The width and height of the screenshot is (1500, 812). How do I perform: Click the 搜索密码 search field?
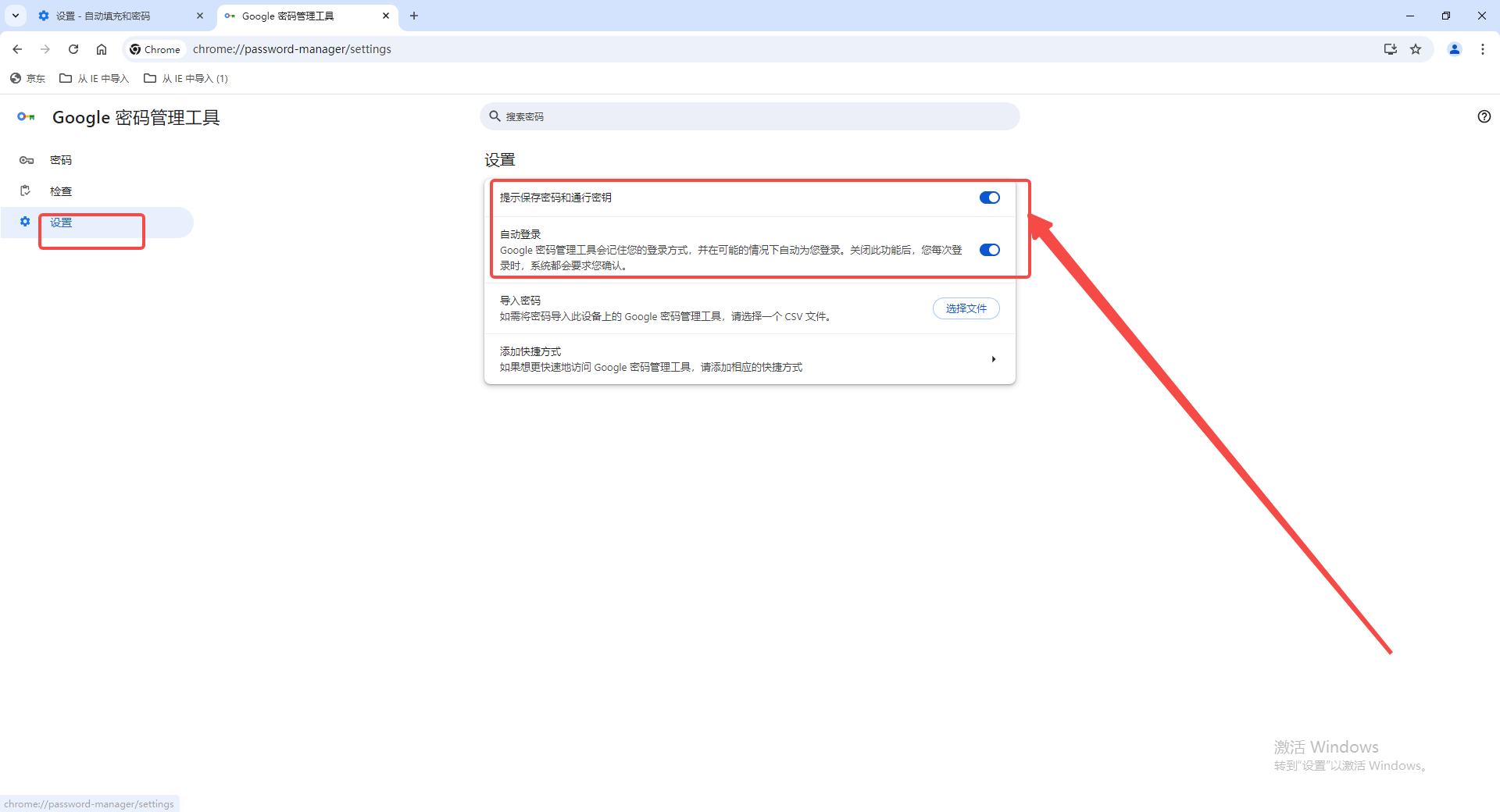coord(750,116)
